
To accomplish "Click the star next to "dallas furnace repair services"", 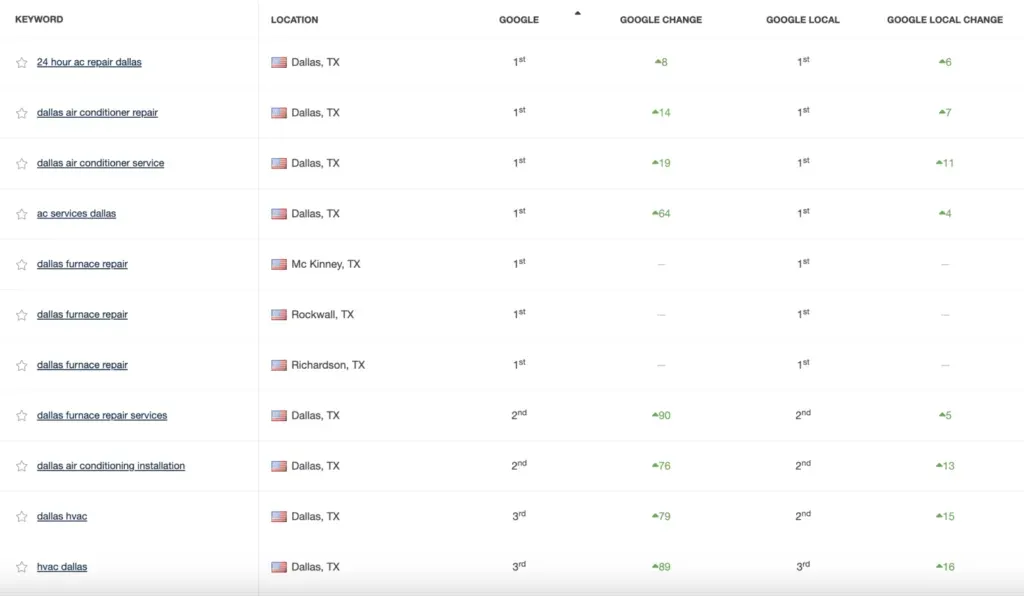I will tap(21, 415).
